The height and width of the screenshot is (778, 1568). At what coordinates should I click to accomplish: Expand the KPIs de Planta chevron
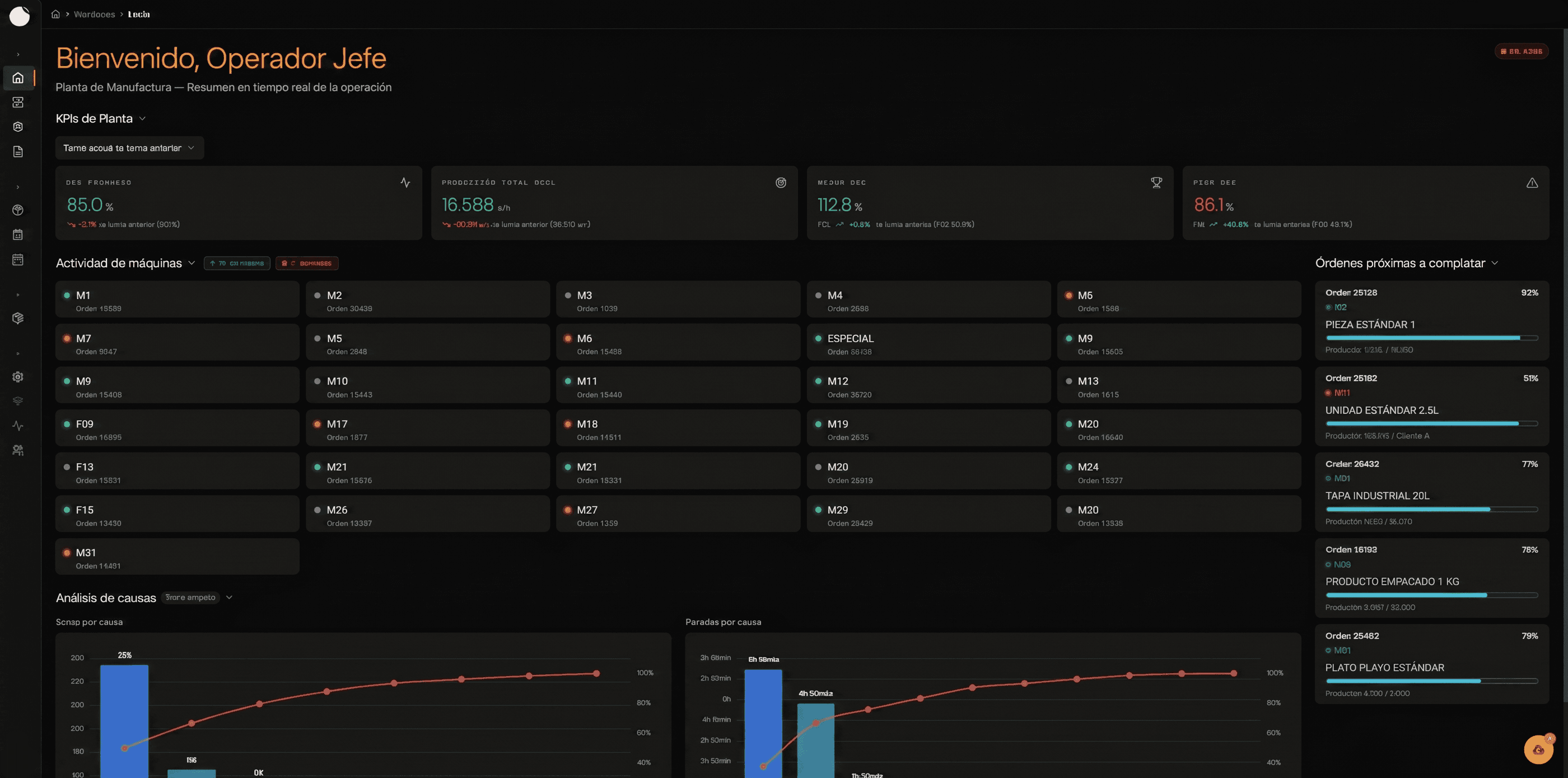(142, 118)
